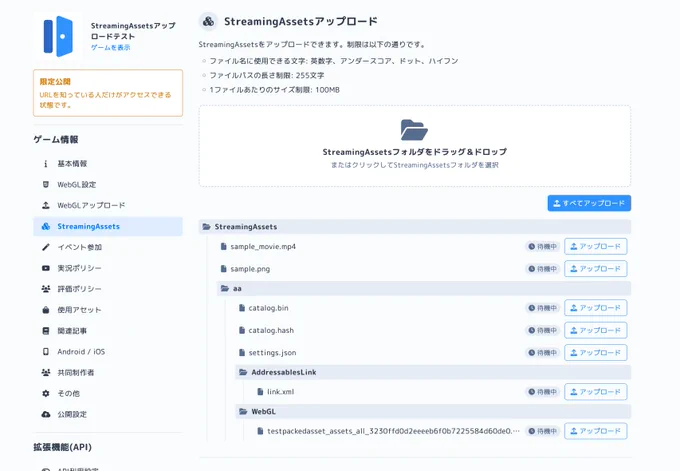This screenshot has width=680, height=471.
Task: Select the sample.png file name
Action: (250, 269)
